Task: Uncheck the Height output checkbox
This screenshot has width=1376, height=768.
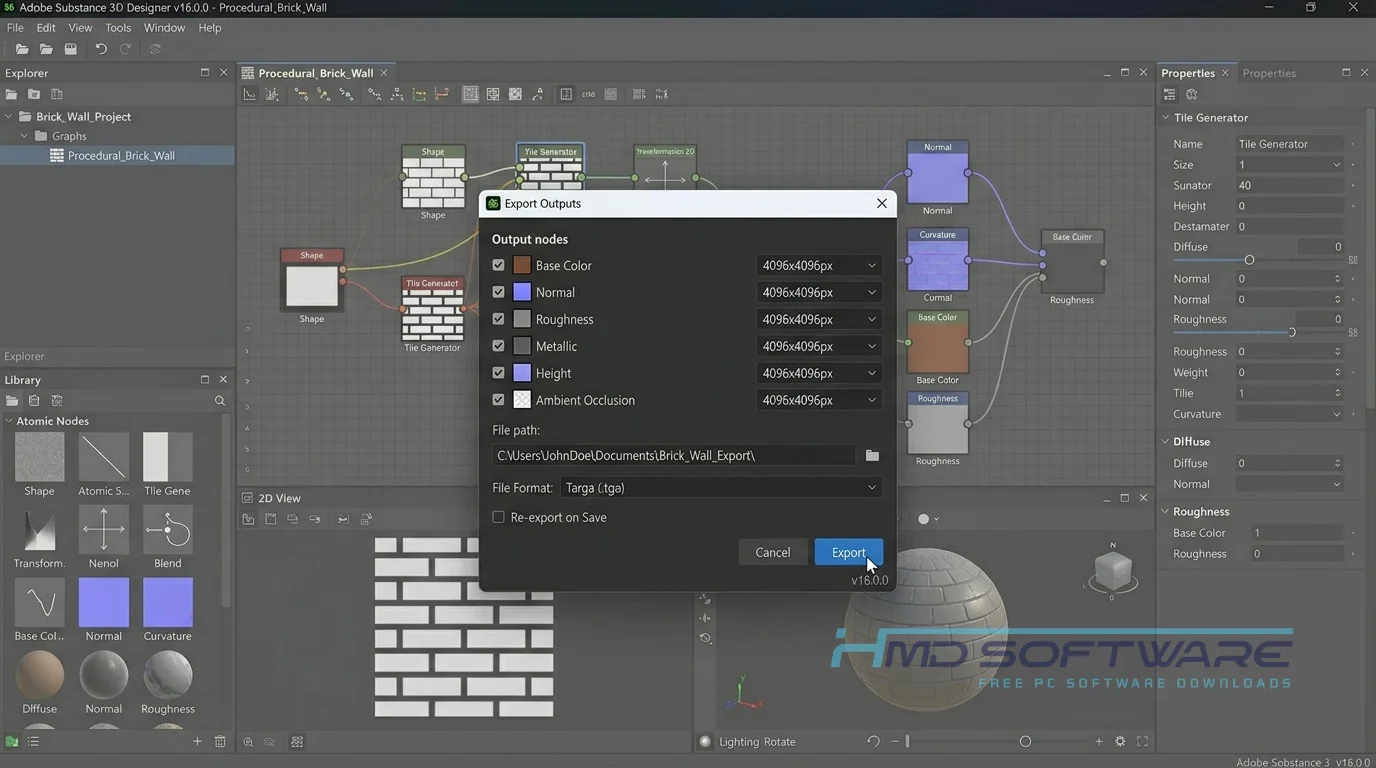Action: pos(498,373)
